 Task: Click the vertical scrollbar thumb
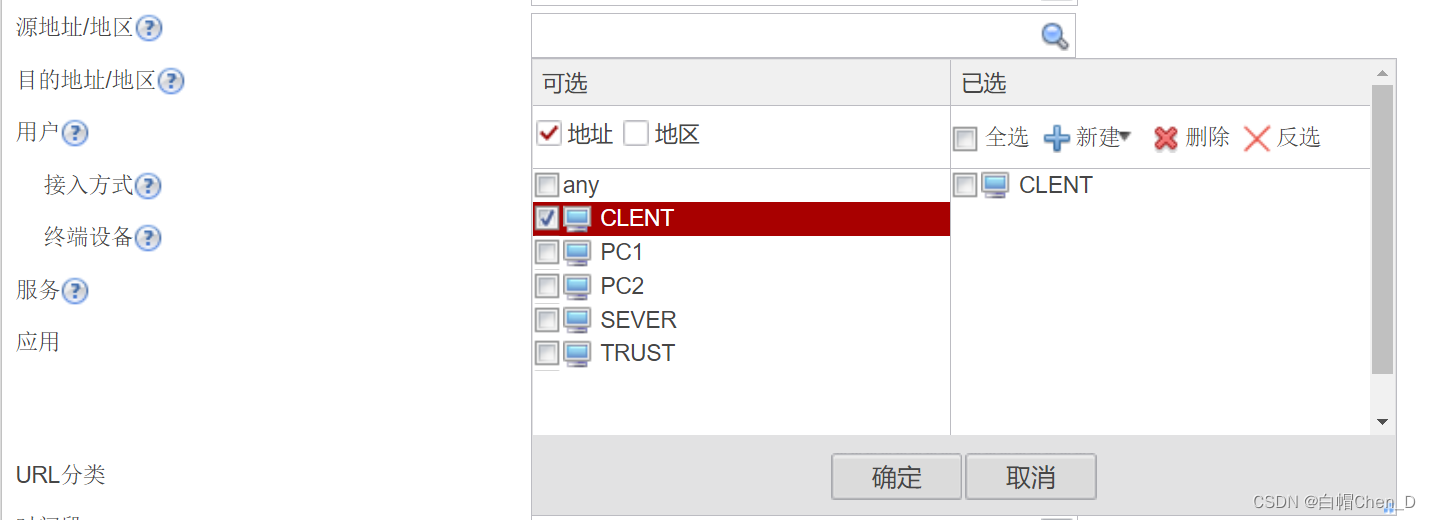[1382, 229]
